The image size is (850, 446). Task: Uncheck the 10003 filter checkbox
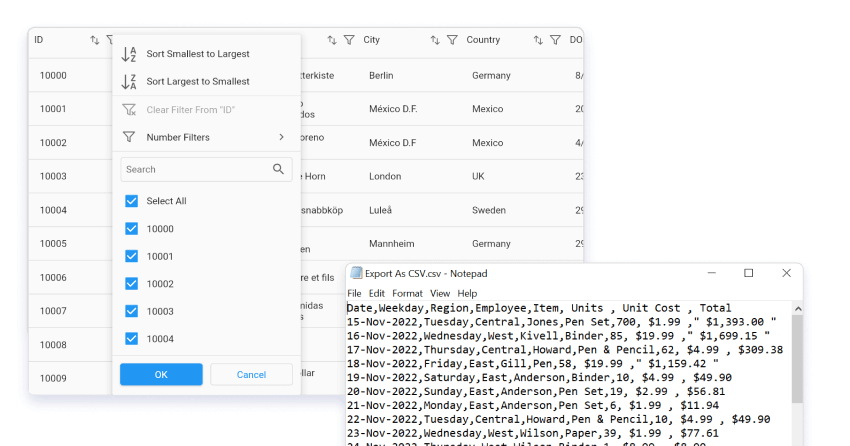point(132,312)
